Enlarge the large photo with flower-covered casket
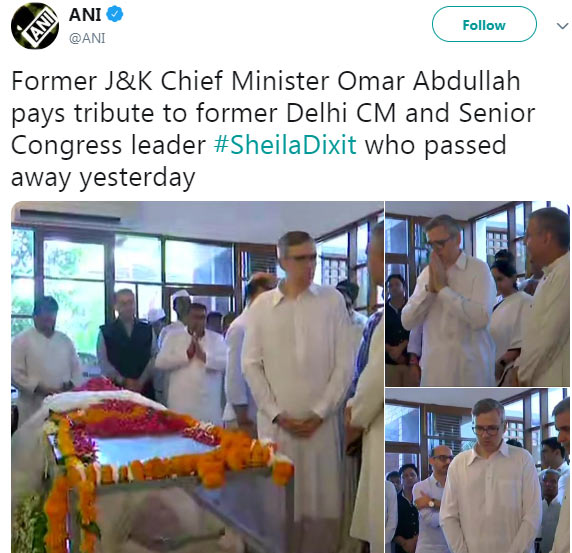This screenshot has width=572, height=553. point(197,377)
